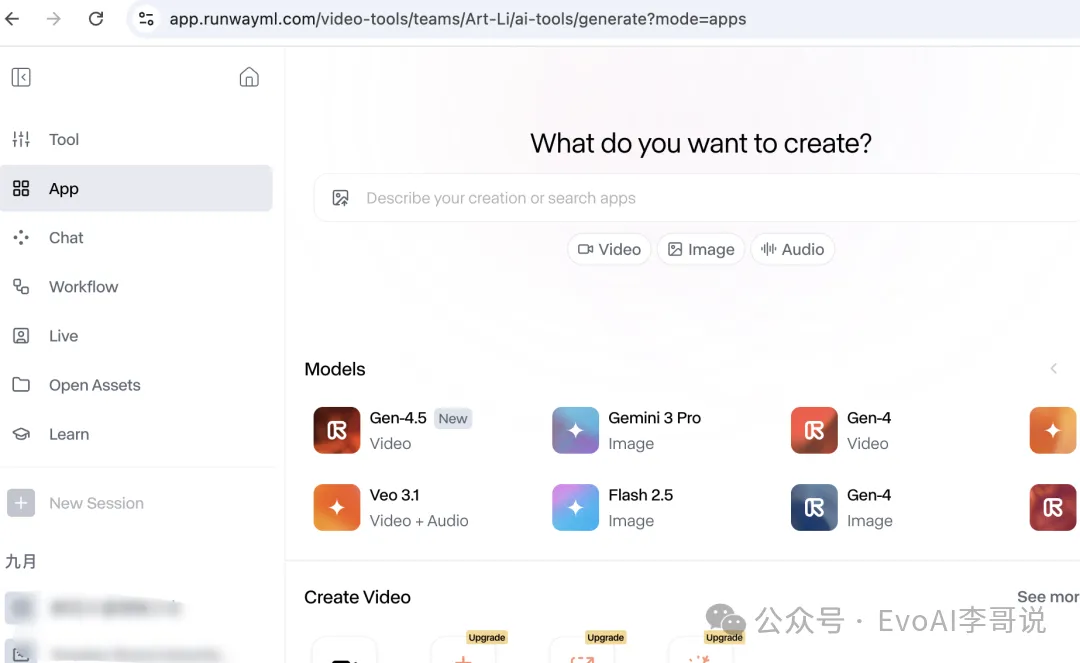This screenshot has height=663, width=1080.
Task: Click the Learn graduation cap icon
Action: 21,434
